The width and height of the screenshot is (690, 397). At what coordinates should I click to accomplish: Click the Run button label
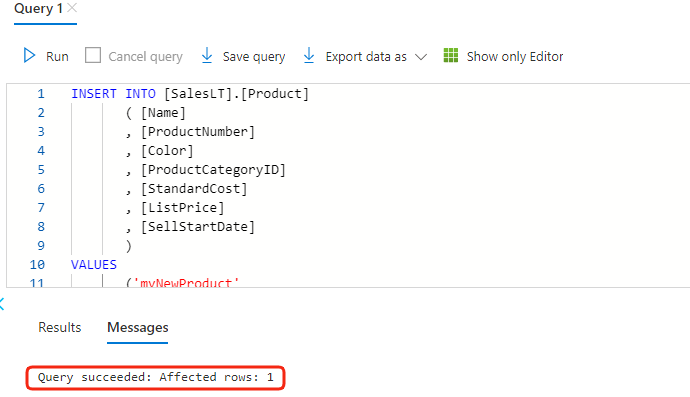pos(57,56)
